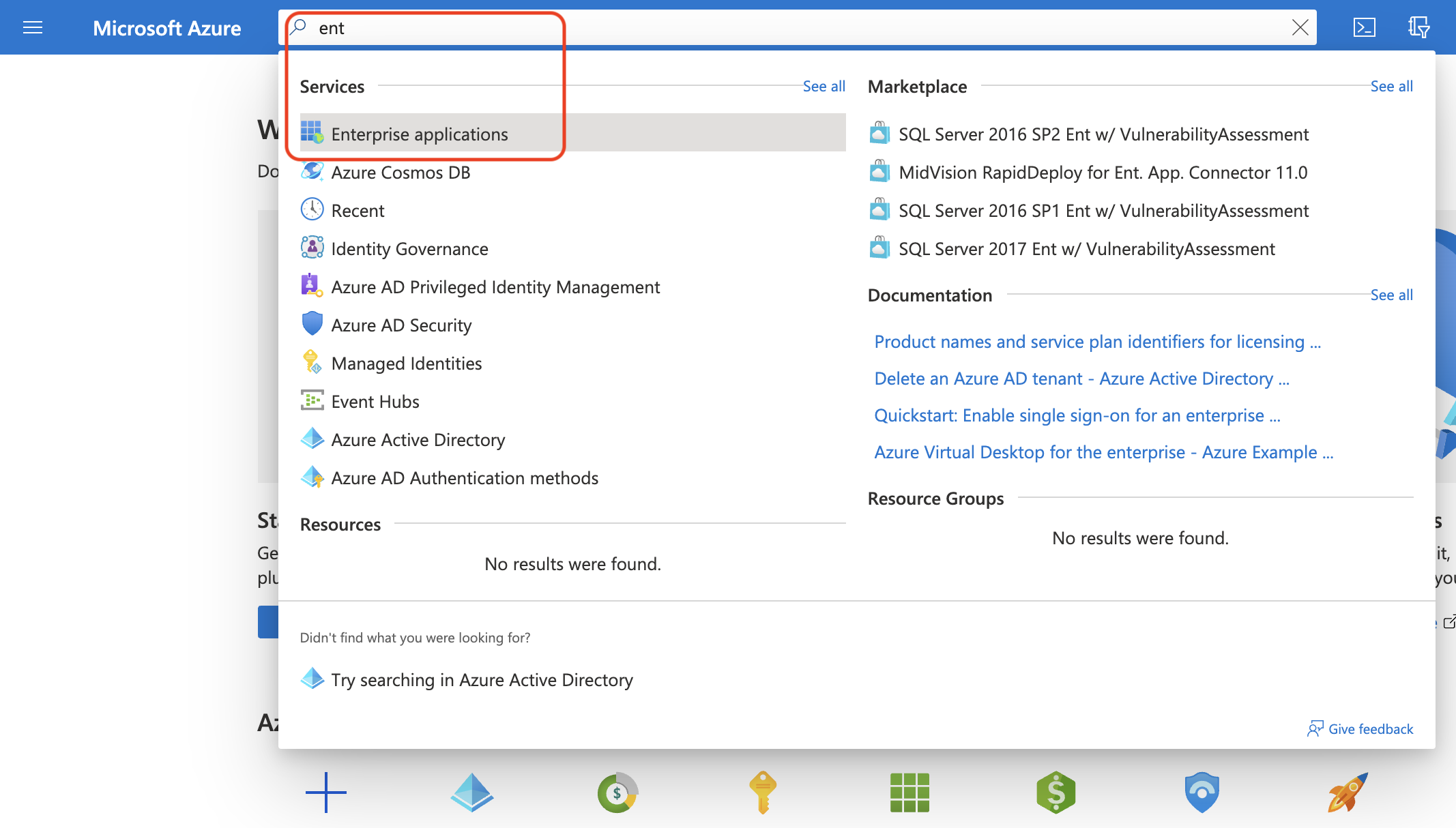Open the yellow key shortcut icon
The width and height of the screenshot is (1456, 828).
(x=763, y=793)
